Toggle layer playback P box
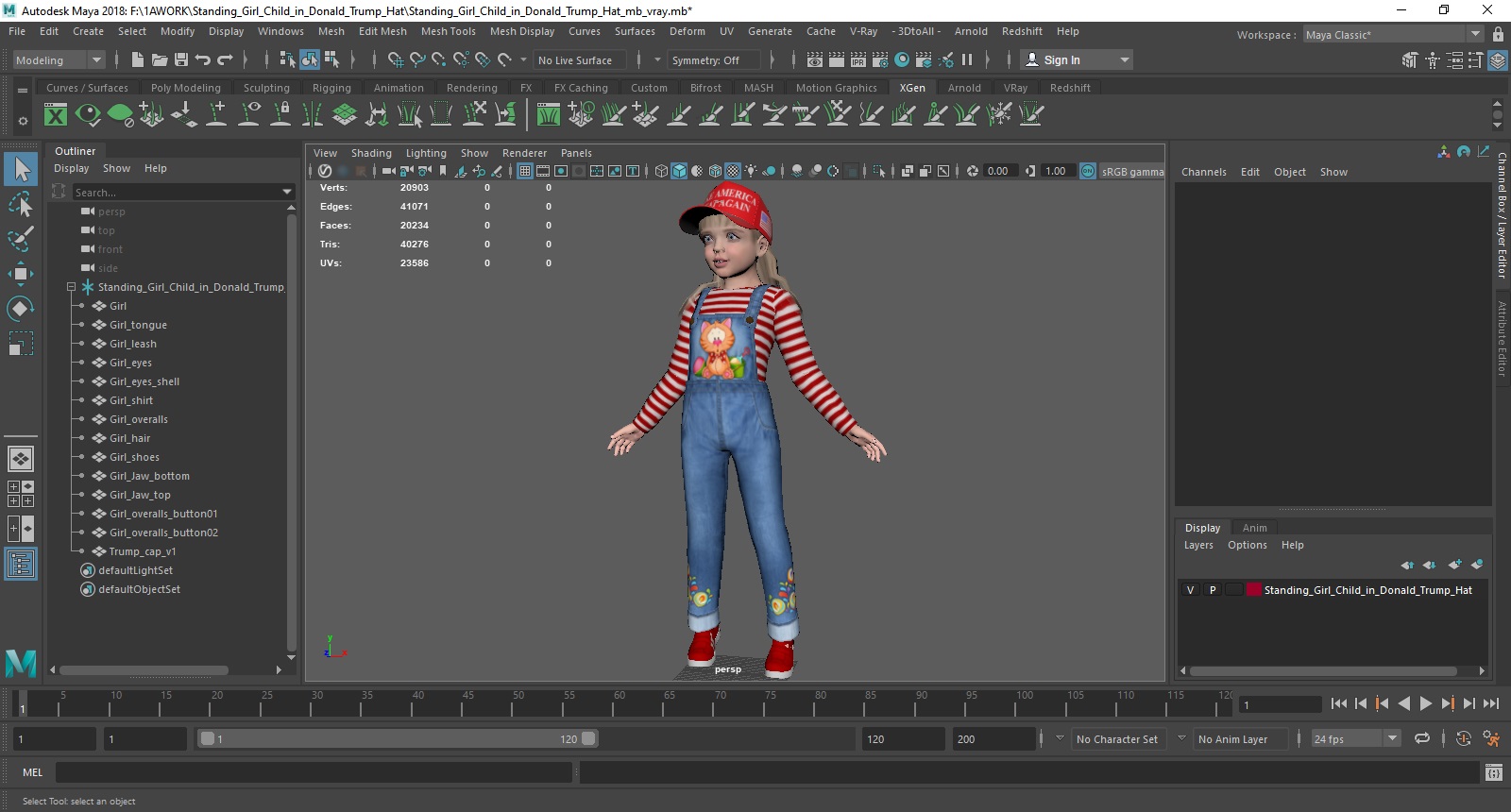 pos(1213,590)
